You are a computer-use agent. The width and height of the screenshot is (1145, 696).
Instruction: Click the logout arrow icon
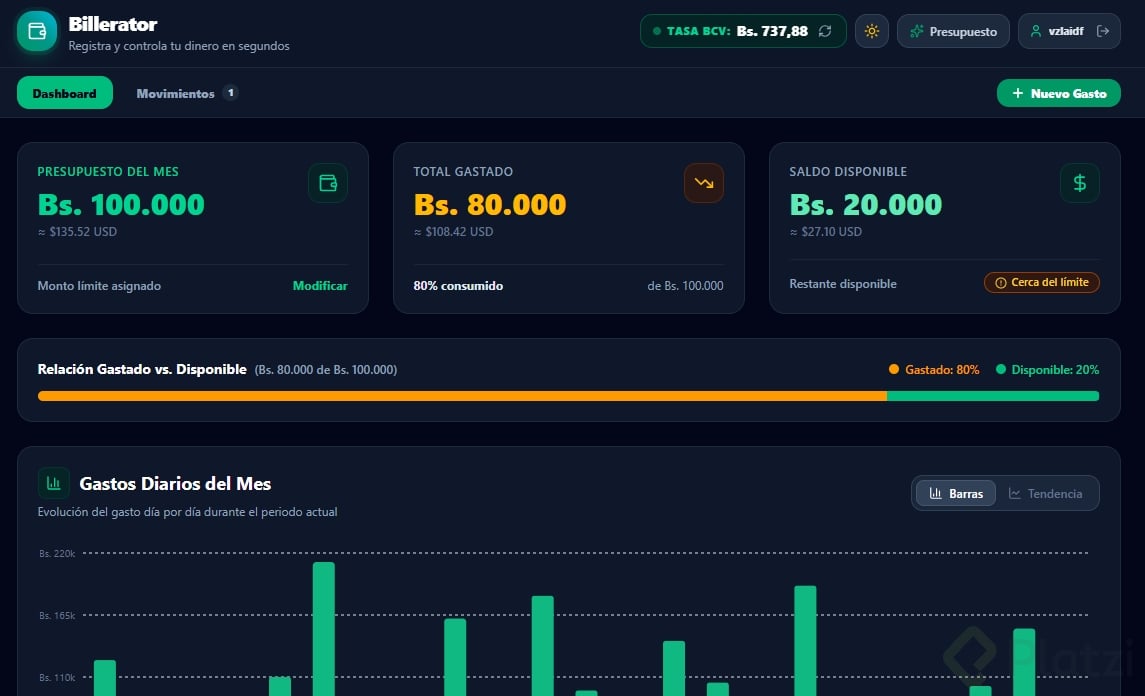1103,31
